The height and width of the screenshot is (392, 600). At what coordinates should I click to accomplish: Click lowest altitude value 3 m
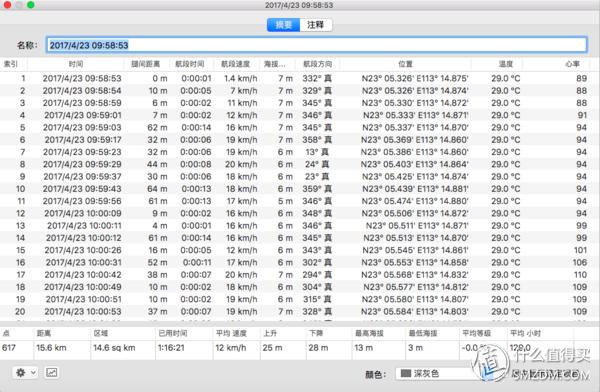(415, 348)
